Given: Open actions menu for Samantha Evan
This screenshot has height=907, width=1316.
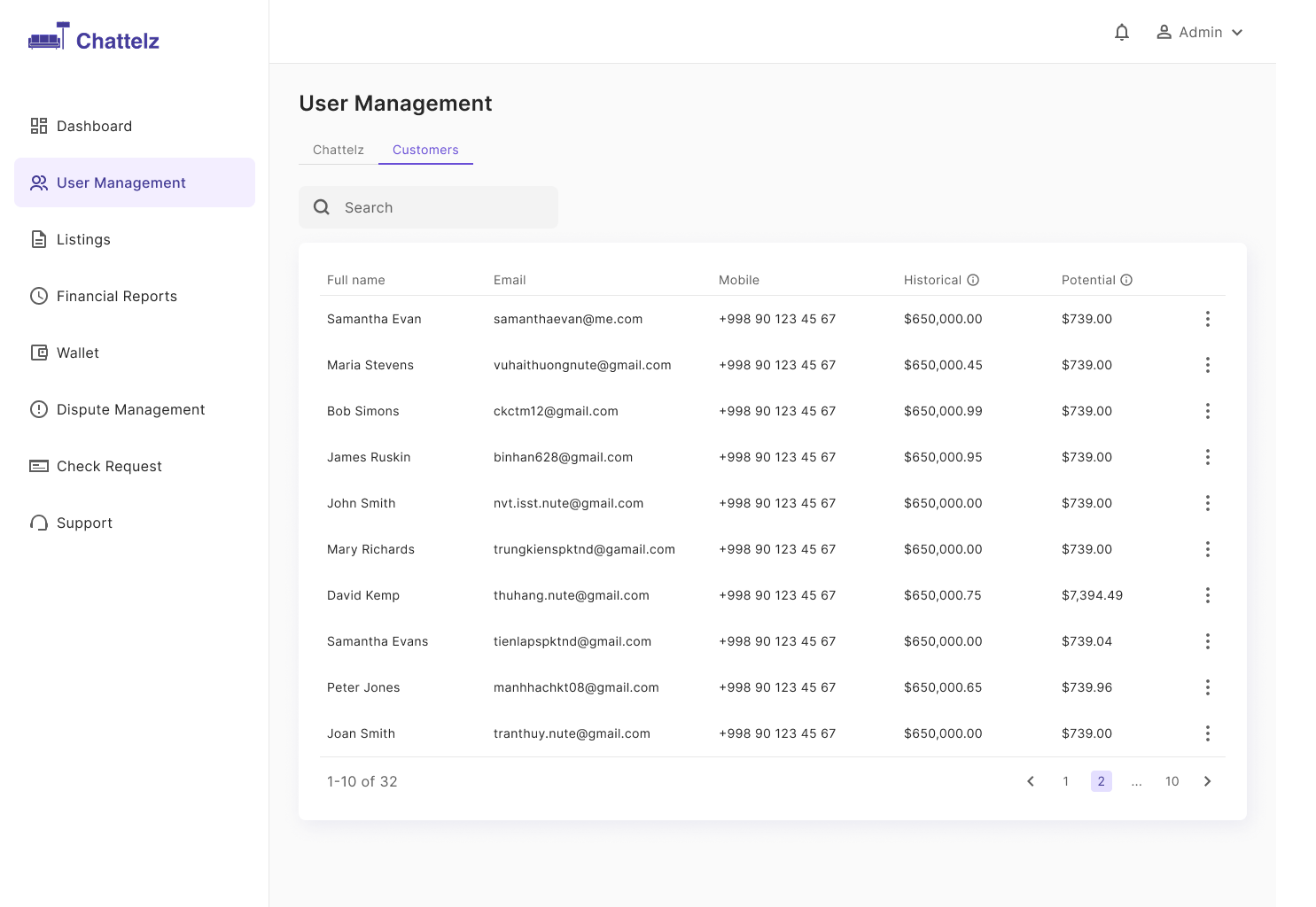Looking at the screenshot, I should click(x=1207, y=319).
